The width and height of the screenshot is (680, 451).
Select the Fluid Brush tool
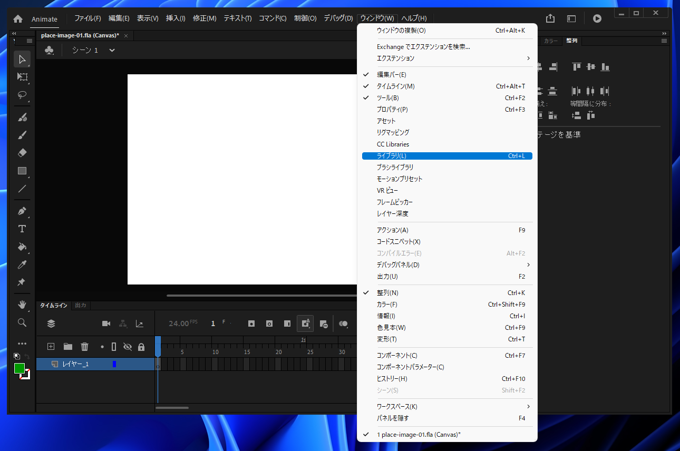point(22,117)
